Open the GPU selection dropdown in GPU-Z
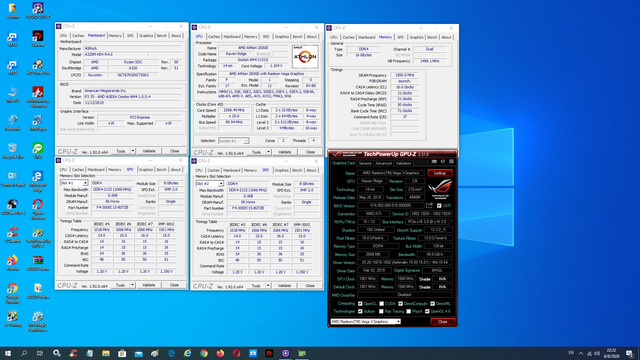 pyautogui.click(x=365, y=322)
